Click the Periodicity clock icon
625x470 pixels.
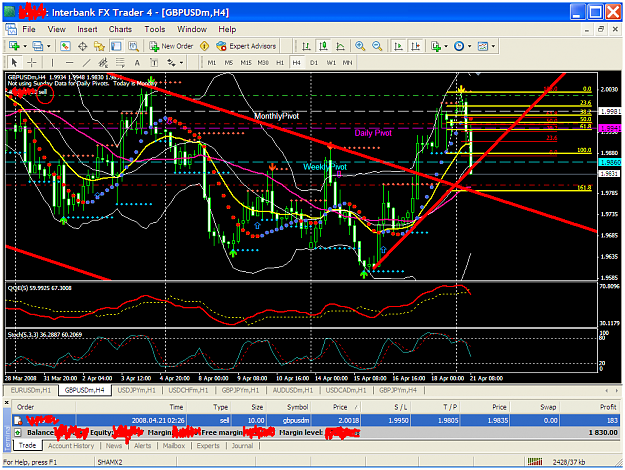tap(459, 46)
